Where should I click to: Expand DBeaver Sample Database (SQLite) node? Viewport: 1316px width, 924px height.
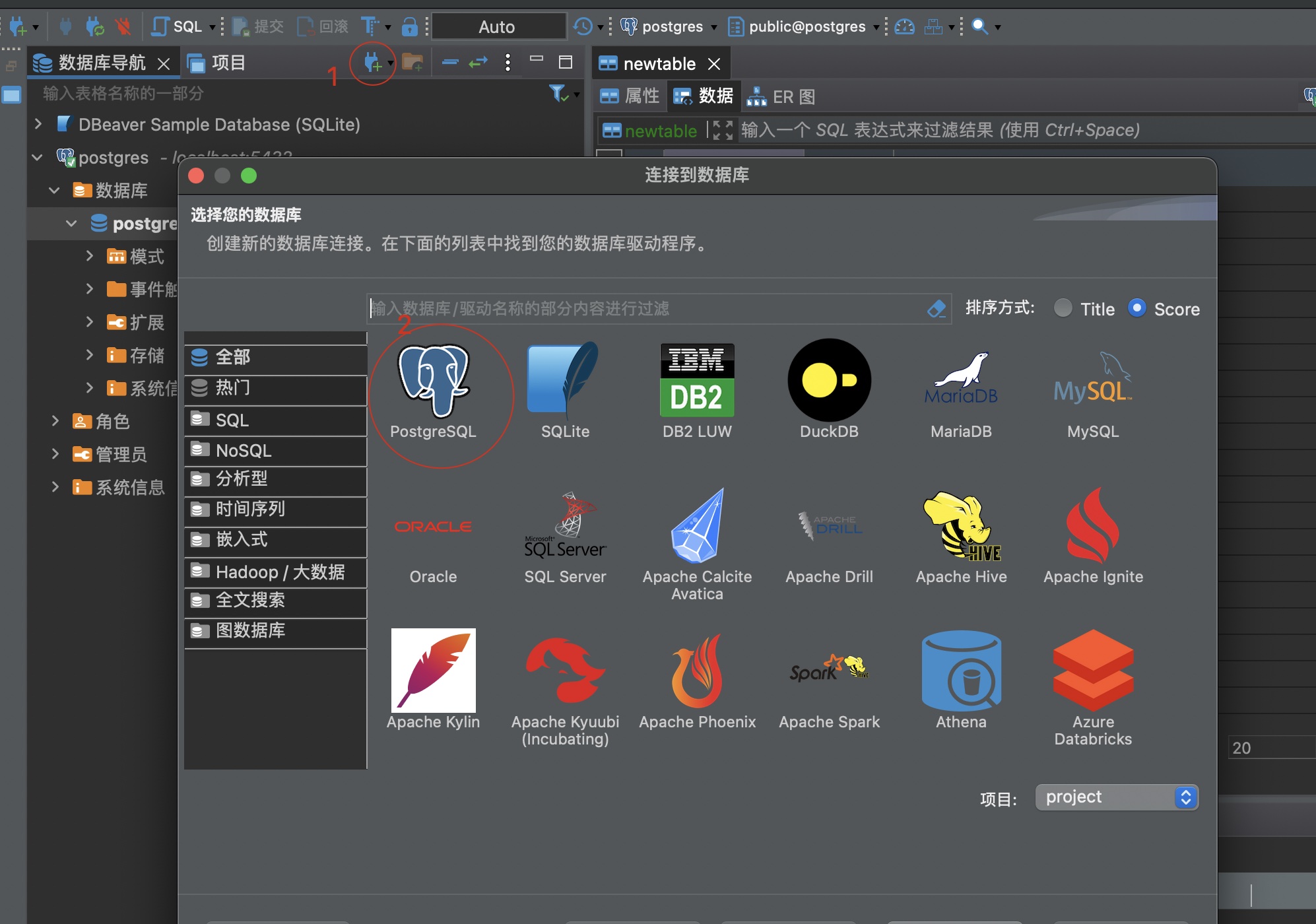[38, 124]
